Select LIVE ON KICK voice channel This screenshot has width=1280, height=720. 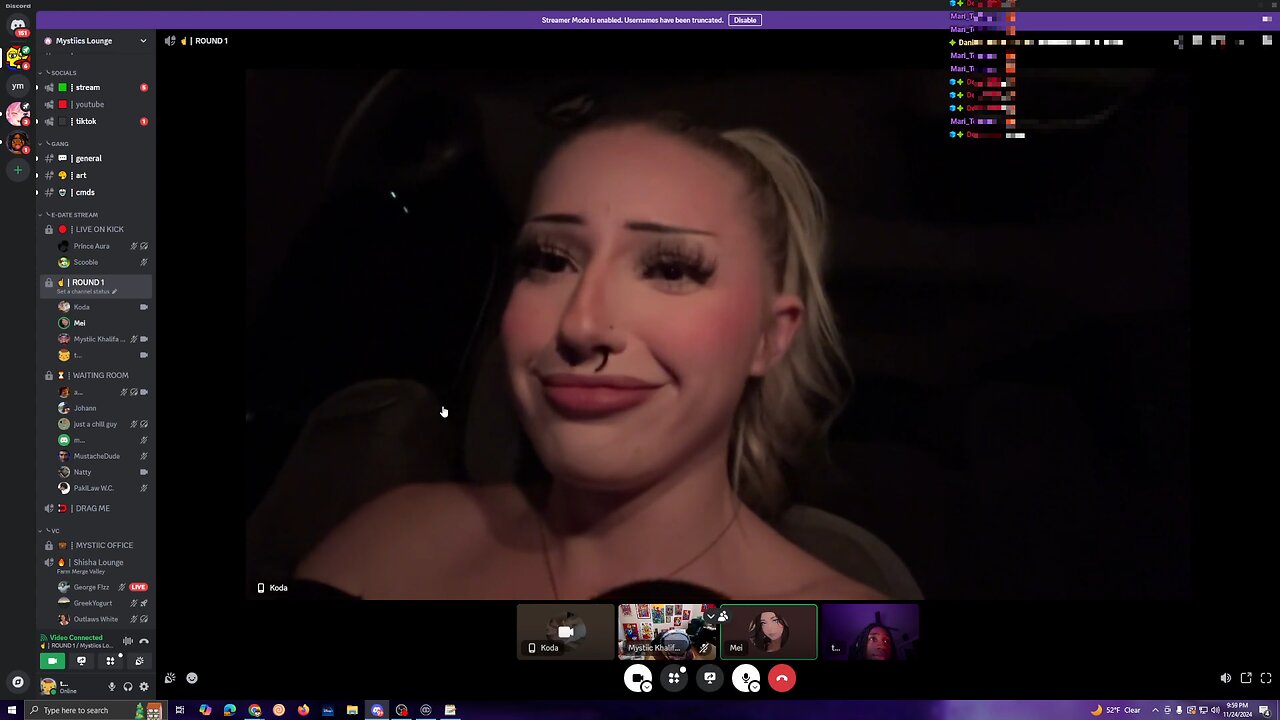(96, 229)
